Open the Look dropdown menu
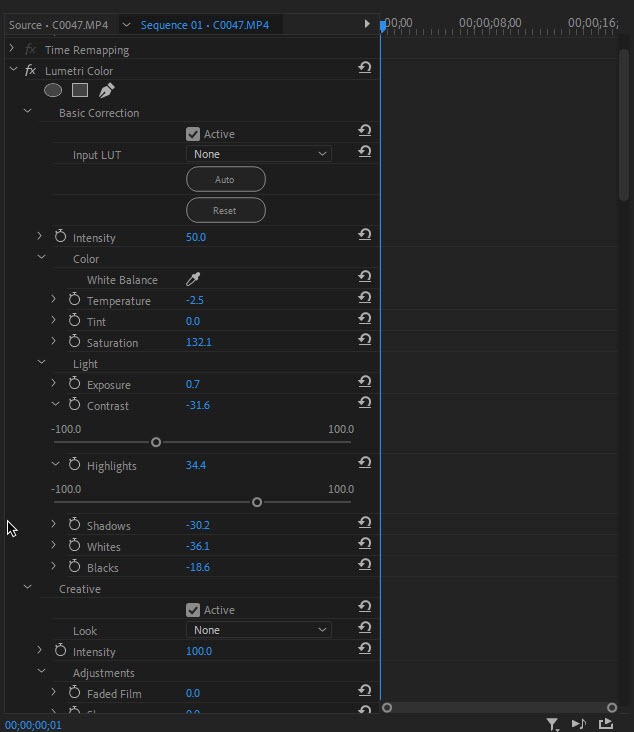Image resolution: width=634 pixels, height=732 pixels. point(258,630)
